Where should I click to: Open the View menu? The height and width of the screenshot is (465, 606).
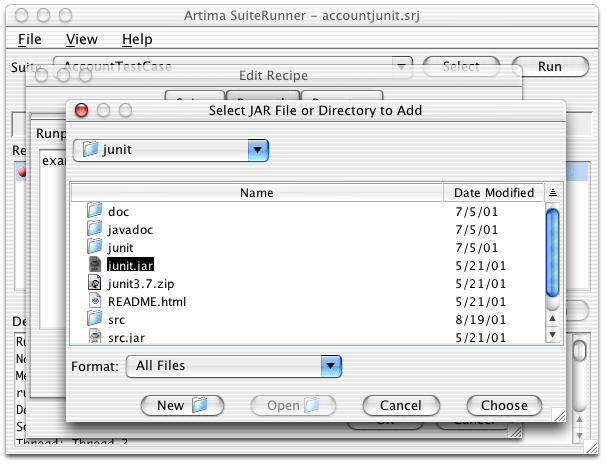82,39
